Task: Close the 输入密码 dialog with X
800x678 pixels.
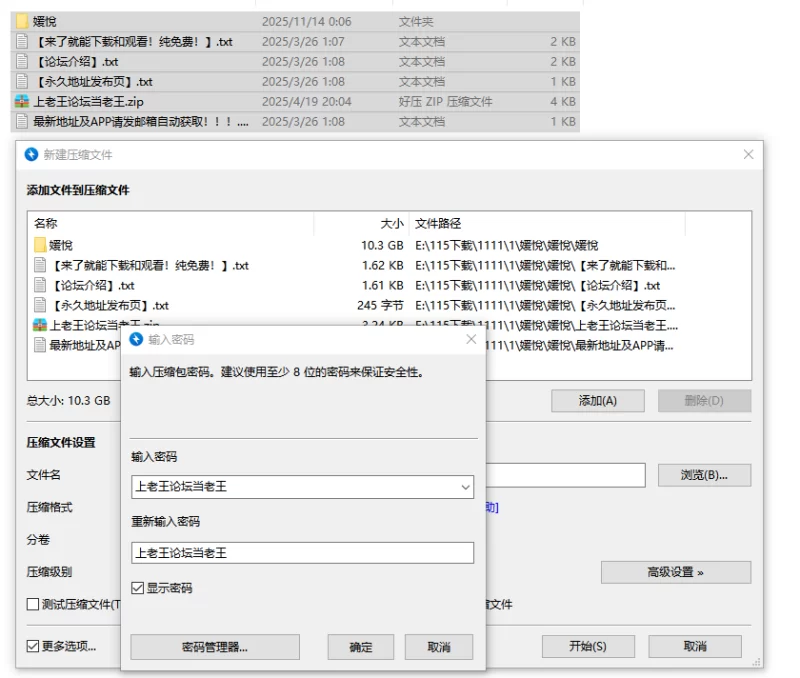Action: pos(471,340)
